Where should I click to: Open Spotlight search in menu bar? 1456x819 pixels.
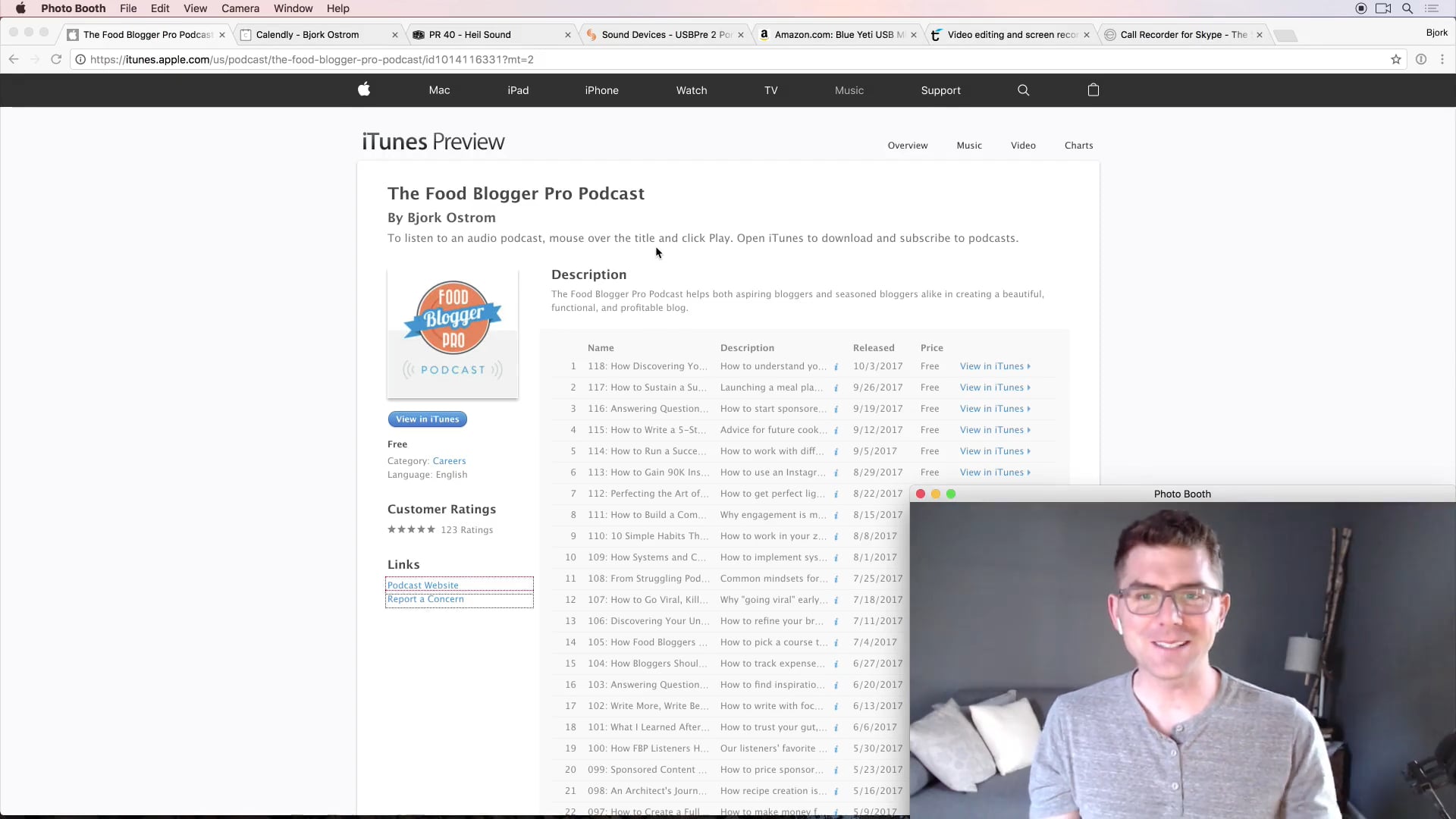(1407, 8)
